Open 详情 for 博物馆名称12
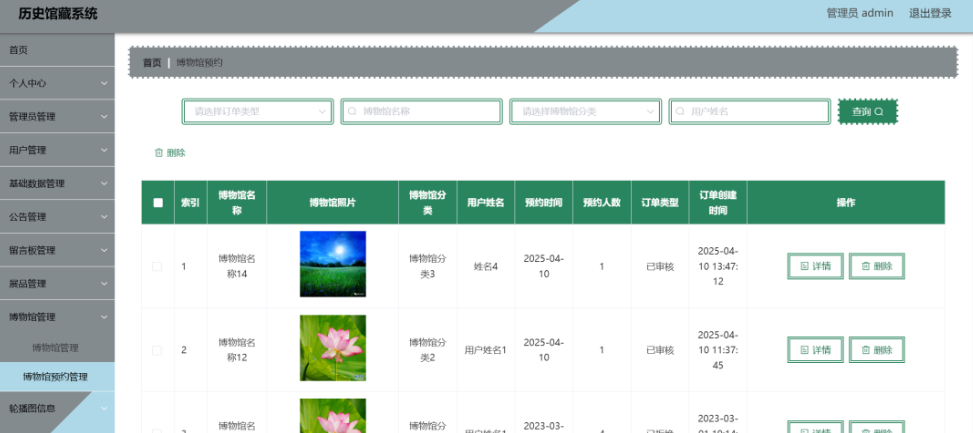The width and height of the screenshot is (973, 433). pyautogui.click(x=815, y=350)
